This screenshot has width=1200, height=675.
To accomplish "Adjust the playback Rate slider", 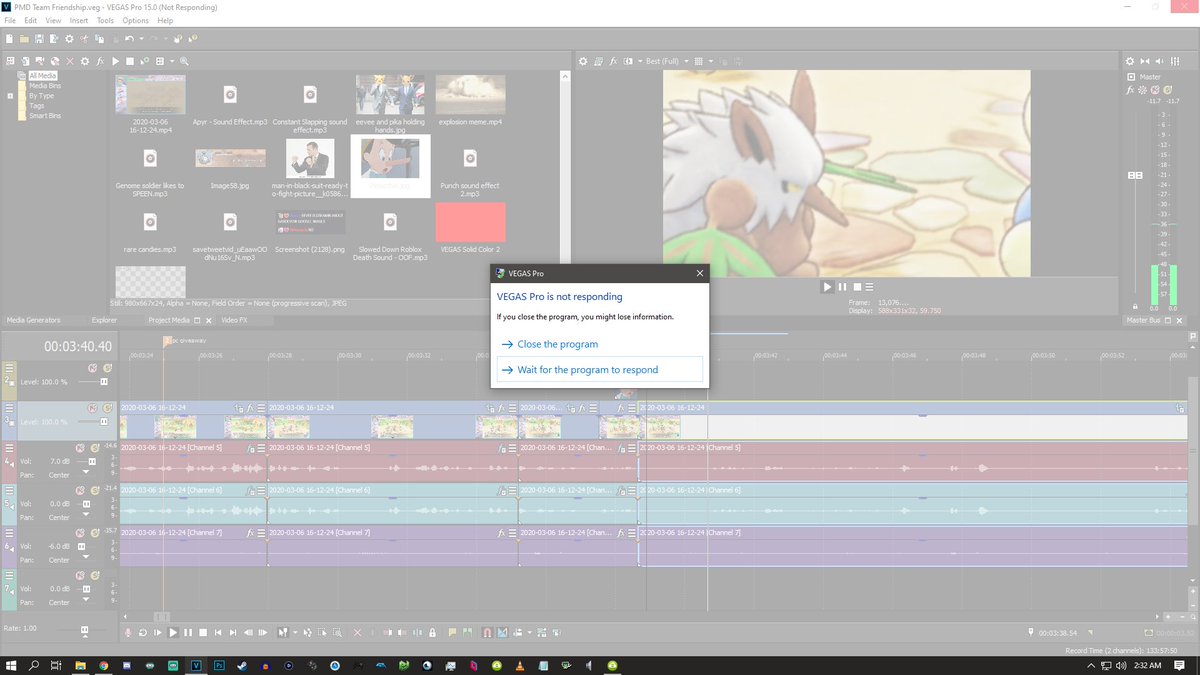I will (x=85, y=630).
